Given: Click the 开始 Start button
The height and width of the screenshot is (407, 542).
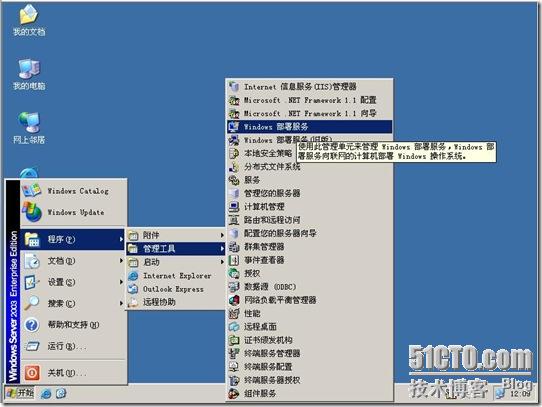Looking at the screenshot, I should click(x=20, y=393).
